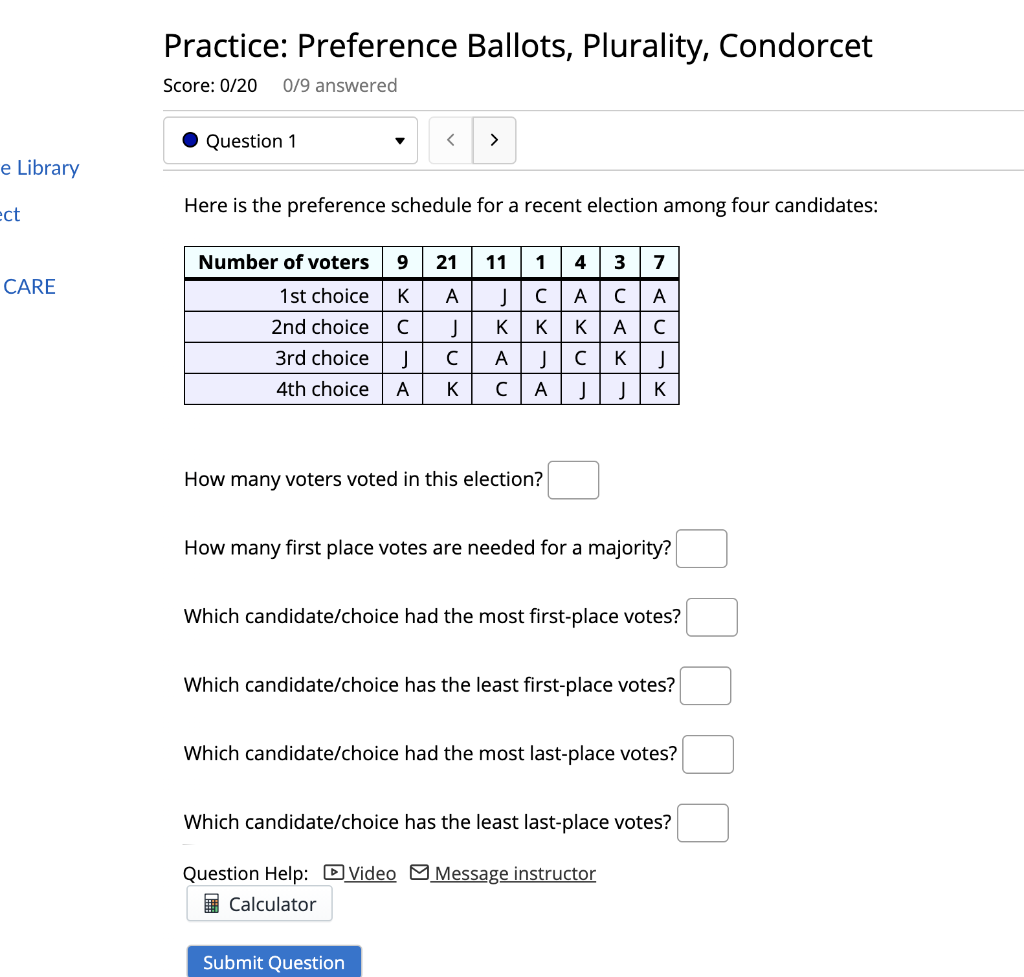Select the most first-place votes answer box
The image size is (1024, 977).
[x=712, y=617]
